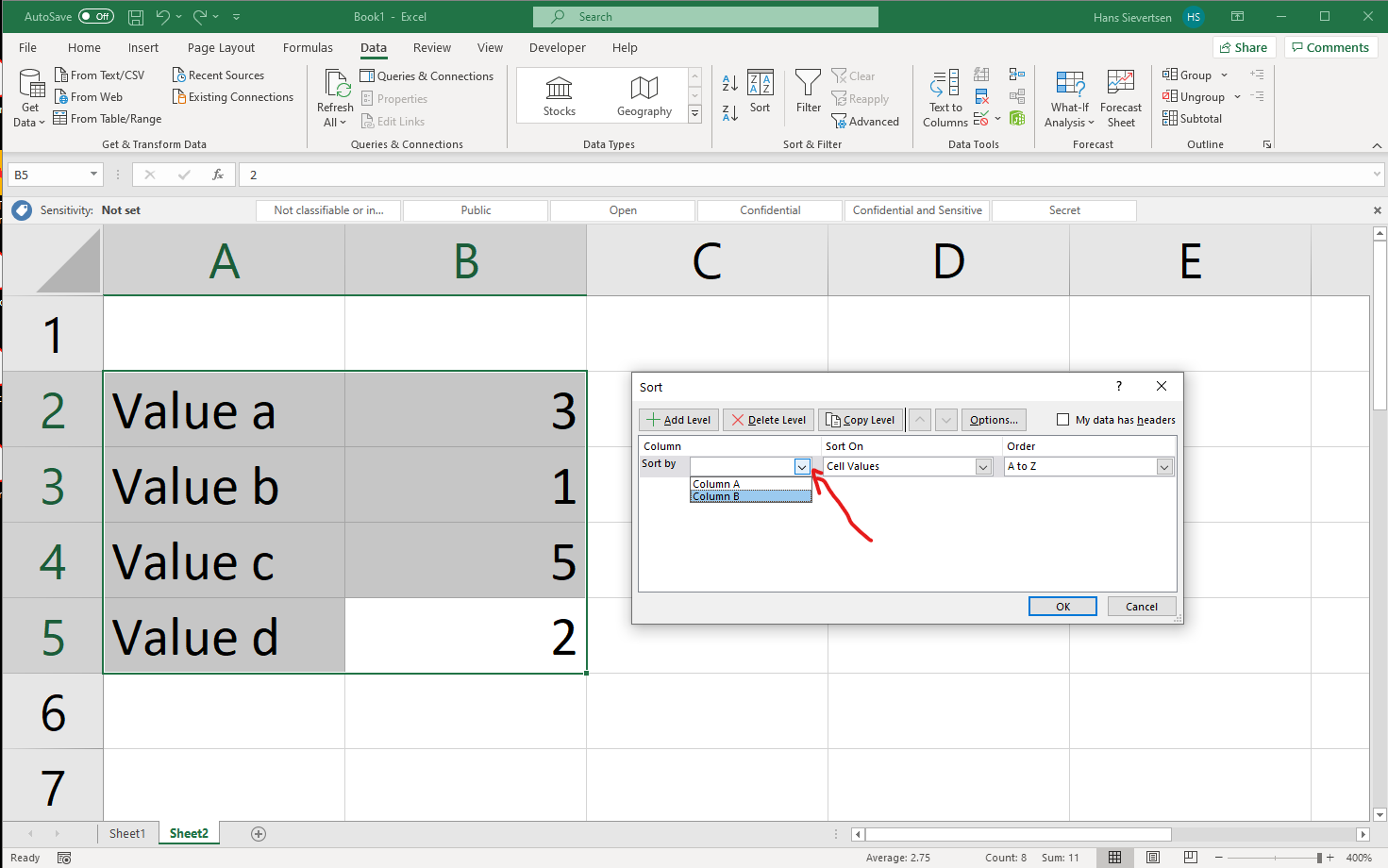
Task: Open Advanced filter options
Action: tap(865, 122)
